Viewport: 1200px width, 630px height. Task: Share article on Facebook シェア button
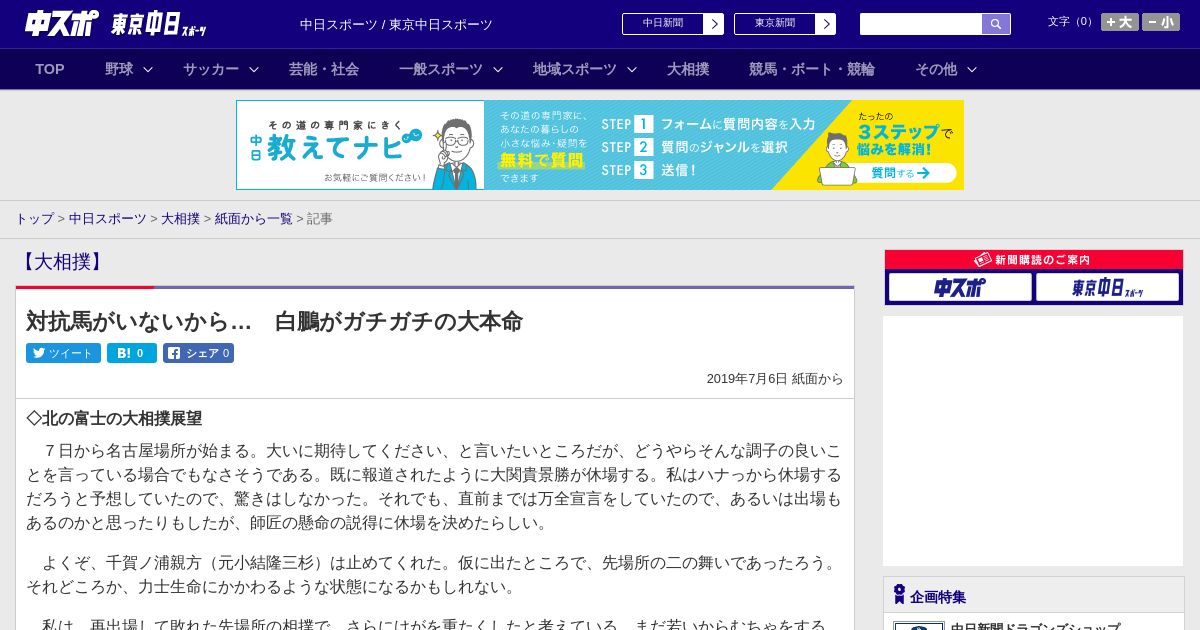(198, 353)
